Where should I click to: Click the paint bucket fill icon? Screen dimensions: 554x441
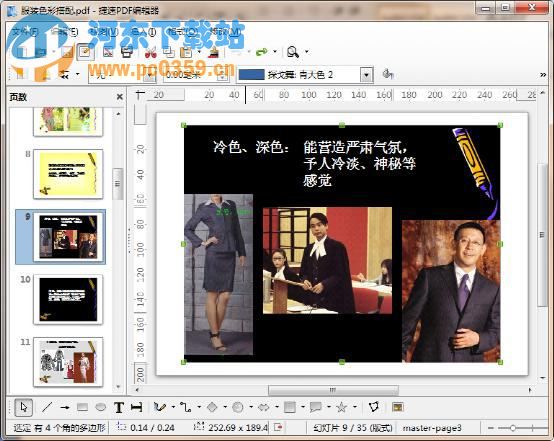[x=388, y=74]
